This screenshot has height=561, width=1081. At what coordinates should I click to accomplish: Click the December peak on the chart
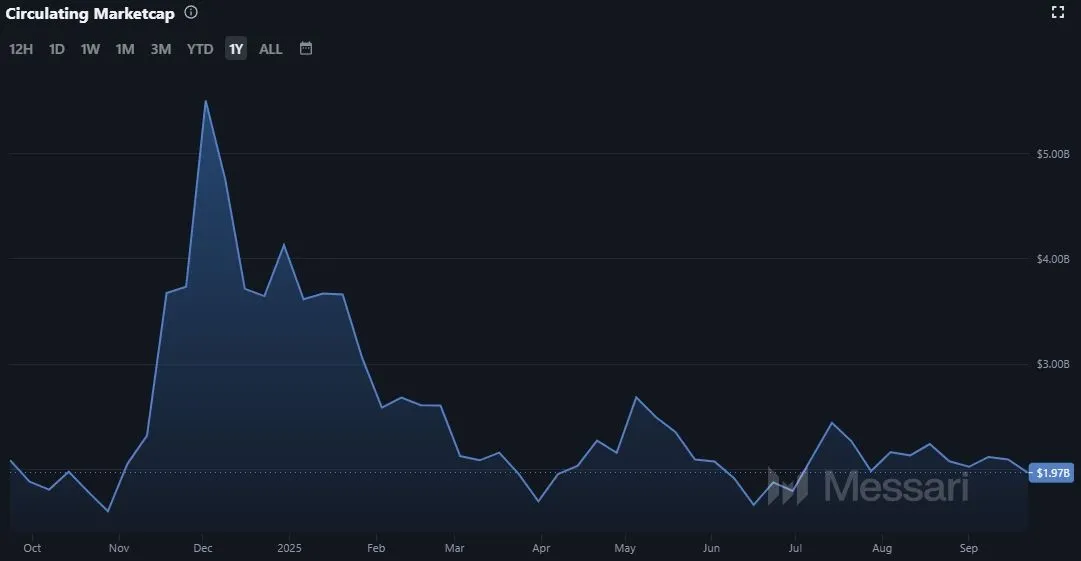point(205,101)
